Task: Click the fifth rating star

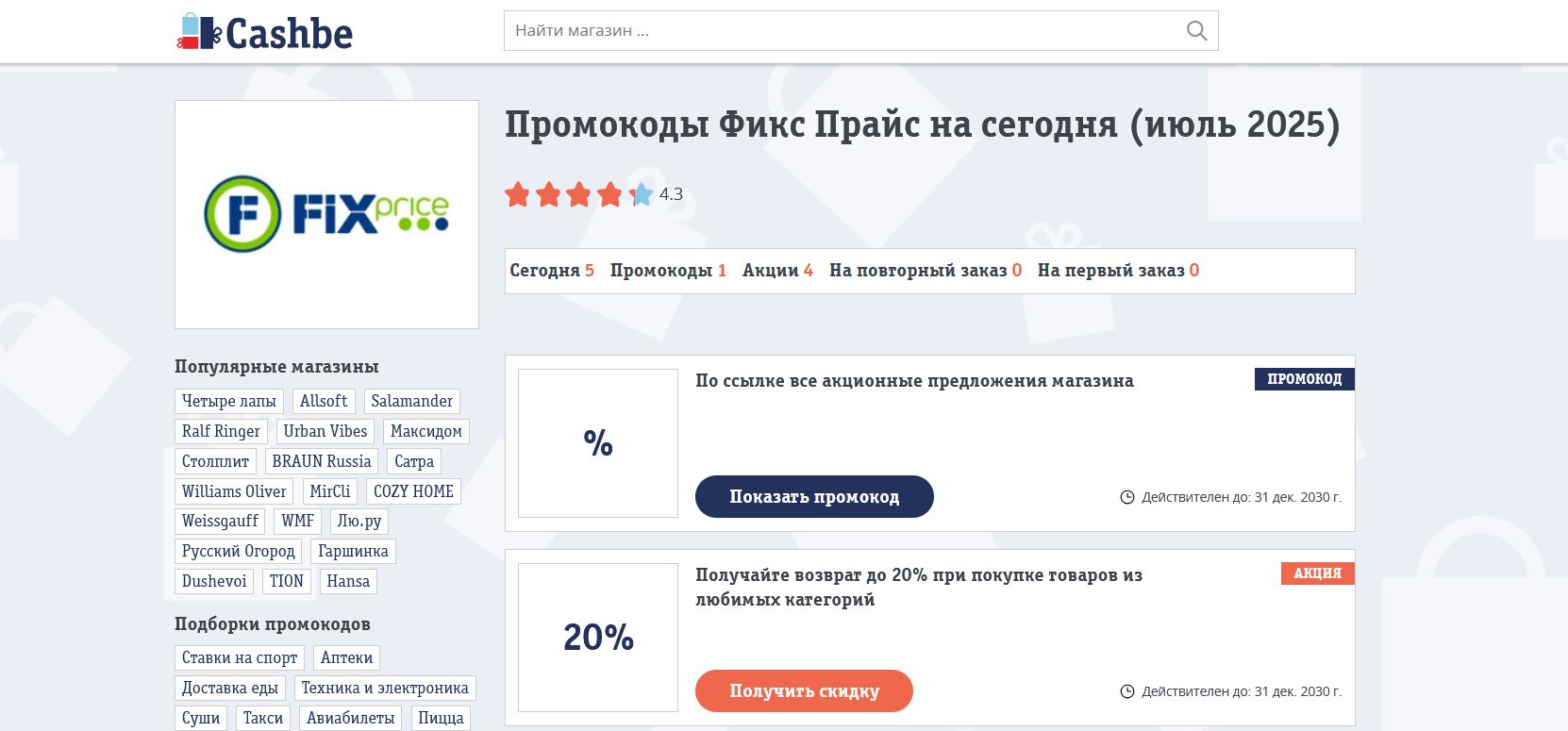Action: pyautogui.click(x=642, y=194)
